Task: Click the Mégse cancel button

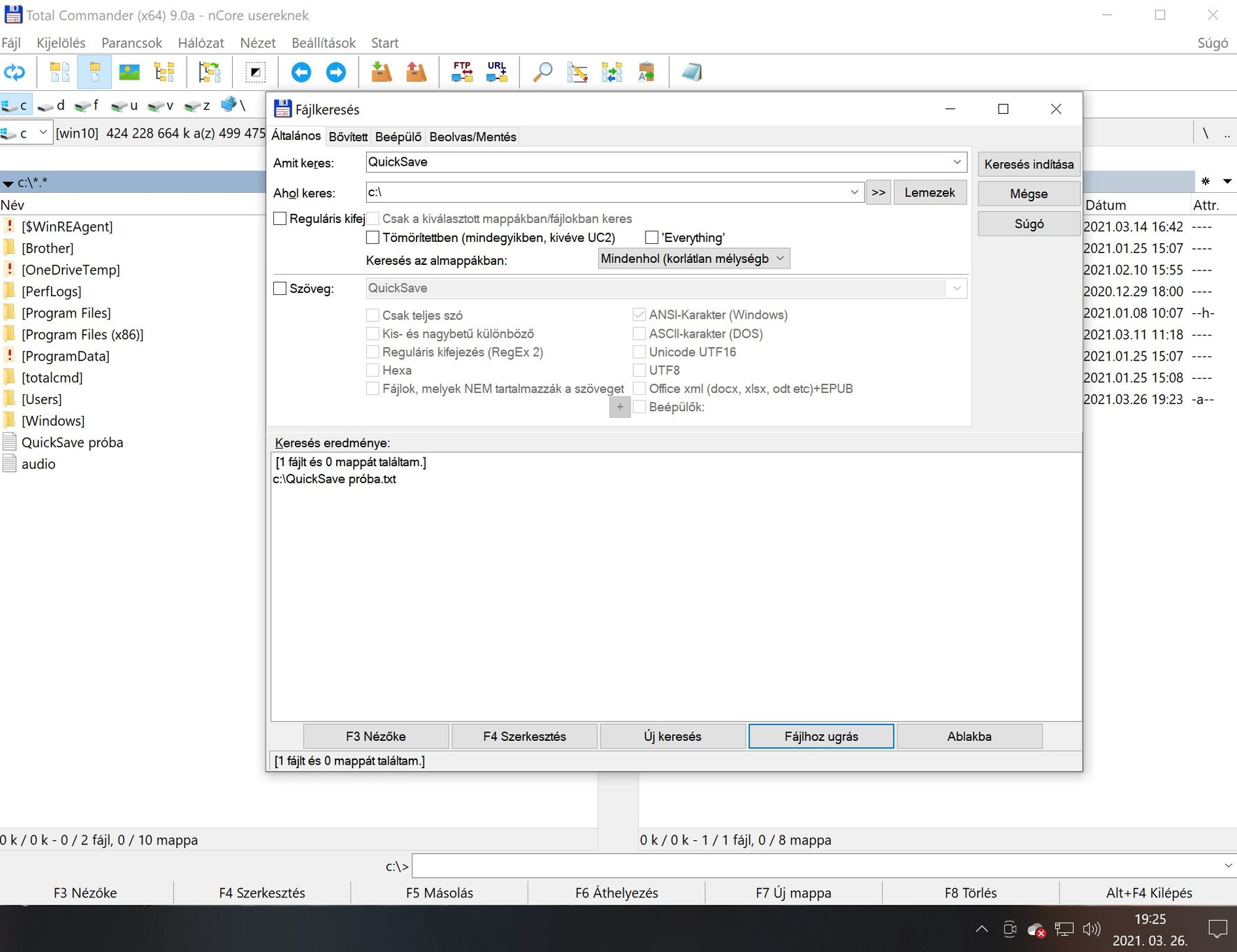Action: (1029, 194)
